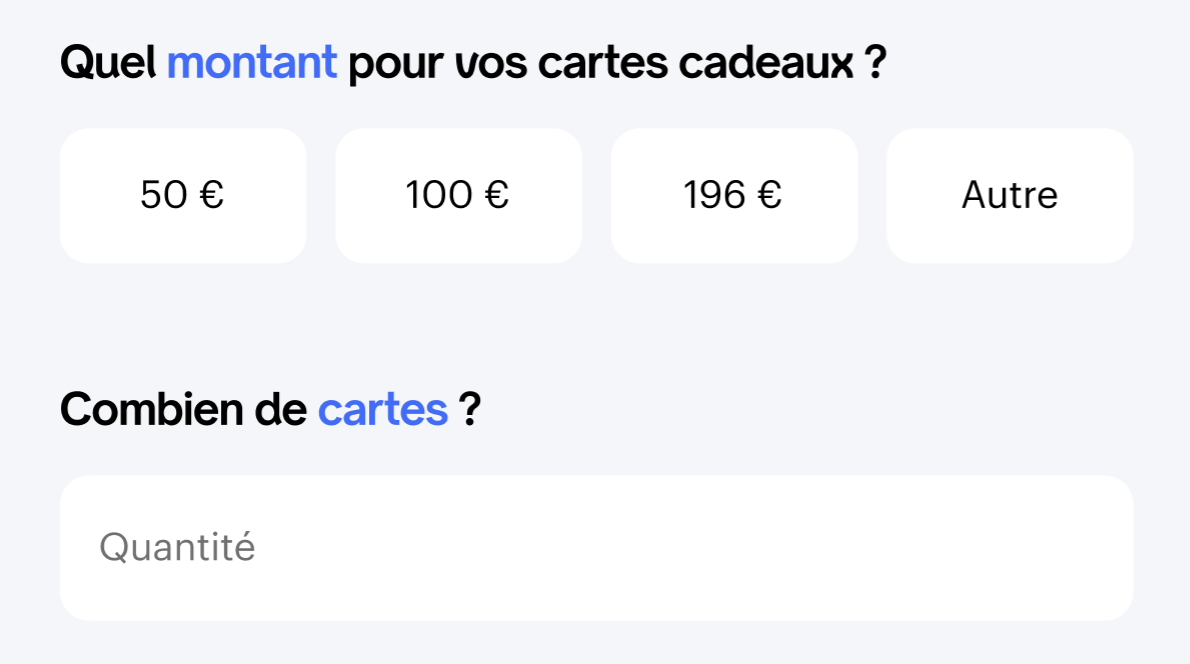Image resolution: width=1190 pixels, height=664 pixels.
Task: Click into the Quantité input field
Action: pyautogui.click(x=596, y=548)
